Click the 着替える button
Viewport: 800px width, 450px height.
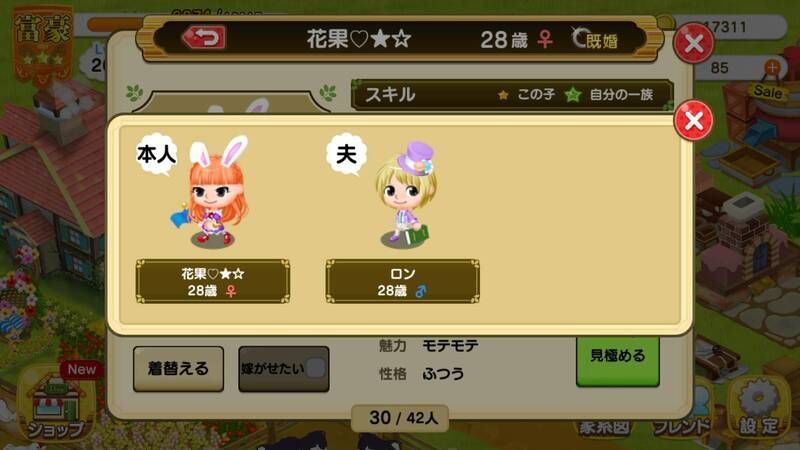pyautogui.click(x=179, y=369)
